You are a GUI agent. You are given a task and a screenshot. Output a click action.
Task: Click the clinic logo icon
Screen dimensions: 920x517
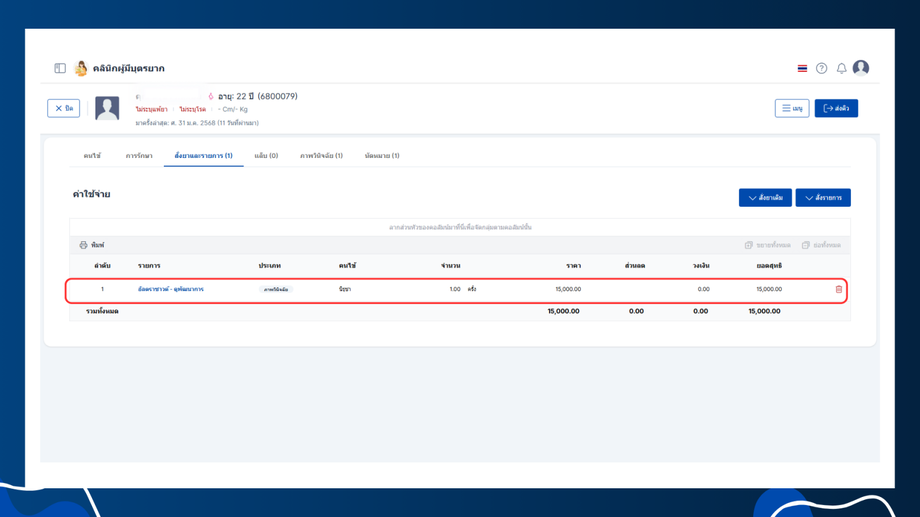click(81, 68)
